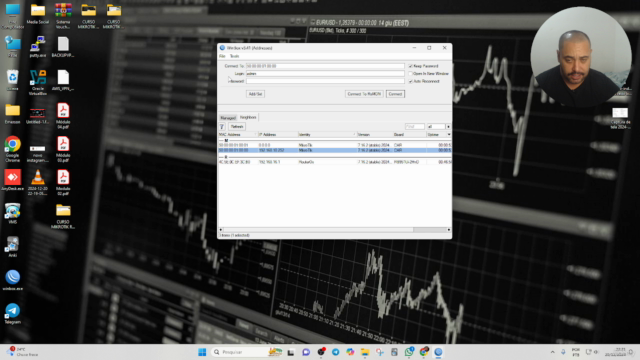
Task: Open WhatsApp from the taskbar
Action: point(409,352)
